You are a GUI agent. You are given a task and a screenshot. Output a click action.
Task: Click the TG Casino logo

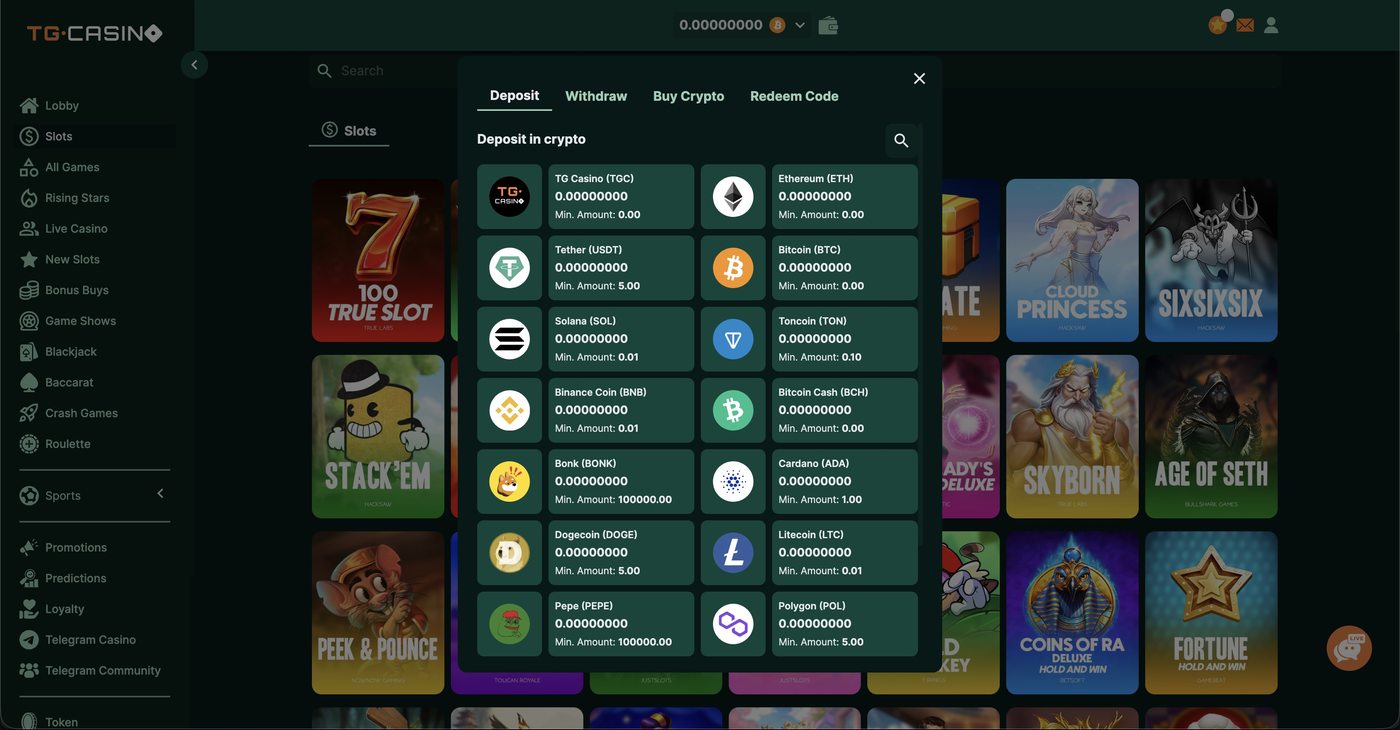94,33
